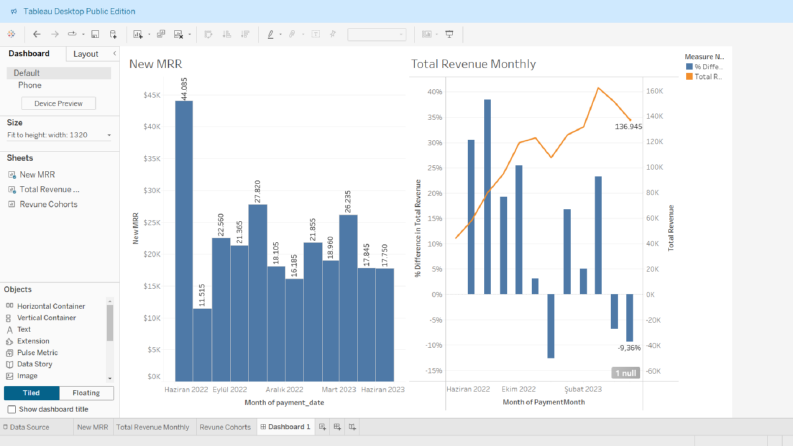Click the new worksheet tab icon
The image size is (793, 446).
(x=322, y=427)
